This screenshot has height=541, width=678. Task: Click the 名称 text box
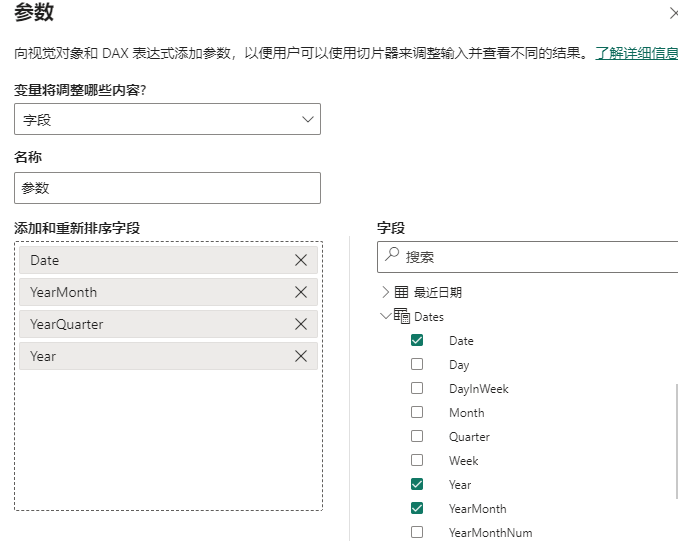167,188
